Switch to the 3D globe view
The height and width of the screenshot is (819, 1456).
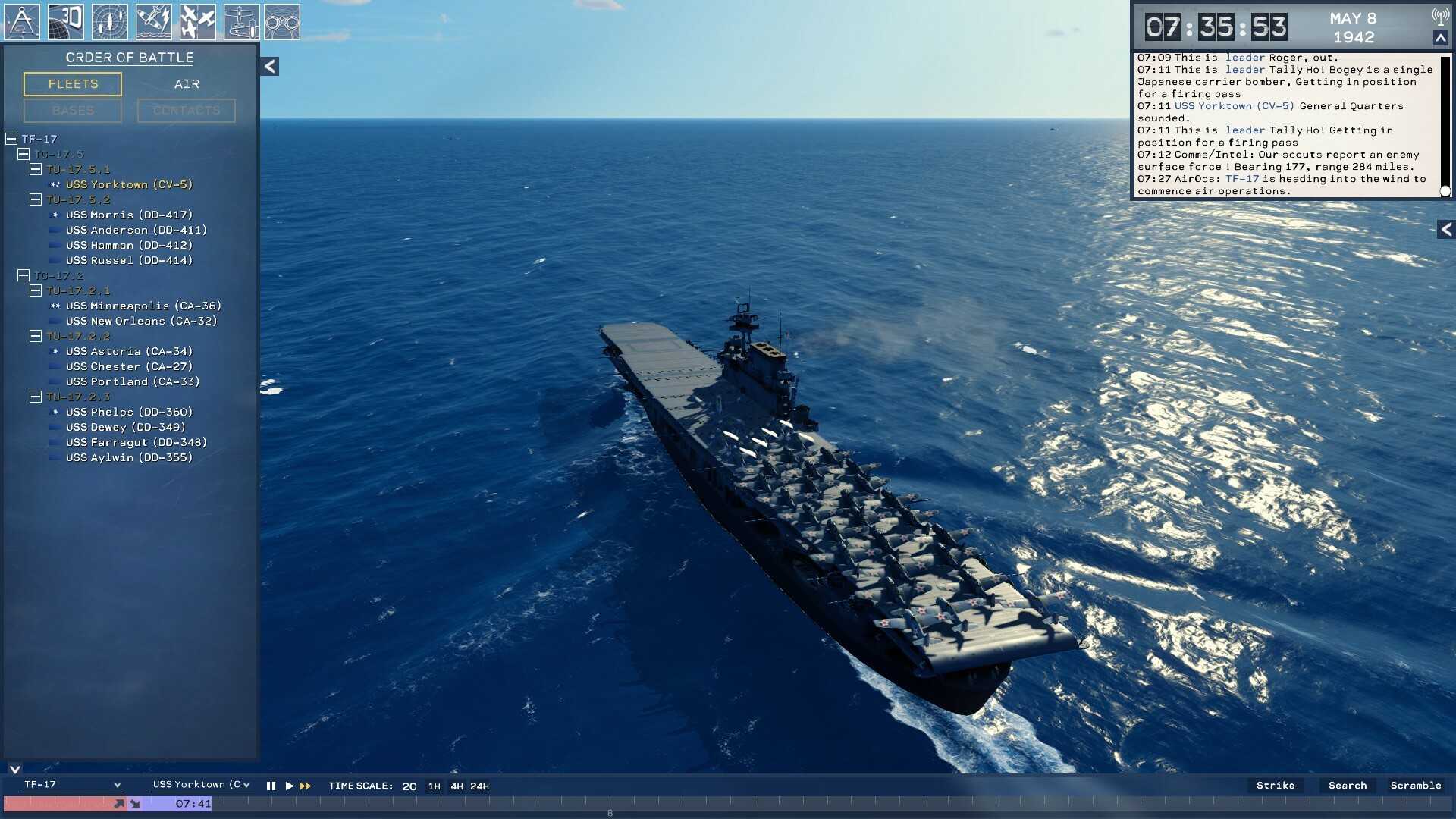(67, 21)
